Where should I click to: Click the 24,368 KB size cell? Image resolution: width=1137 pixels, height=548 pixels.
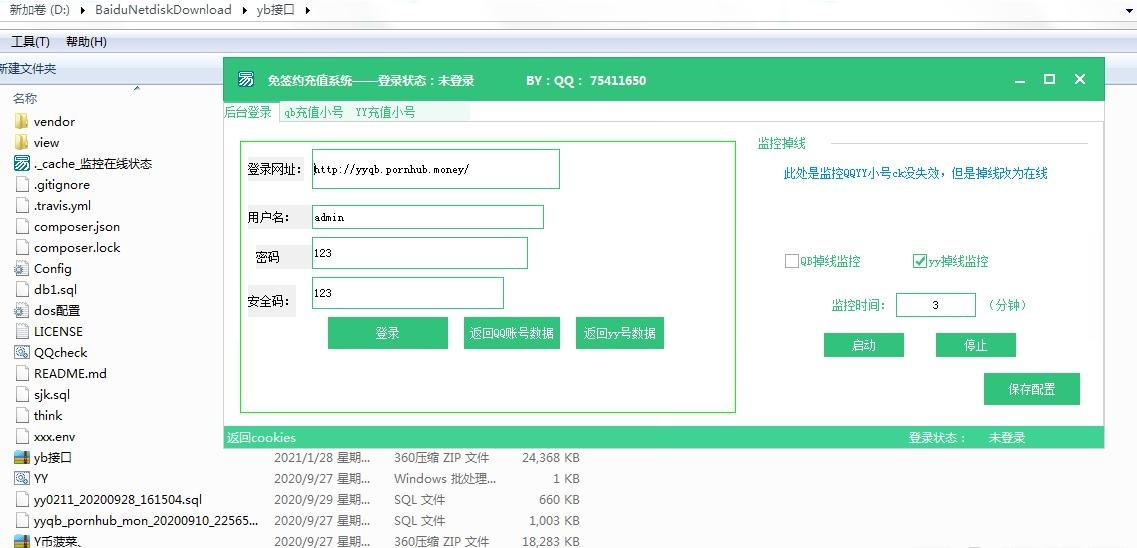pos(550,458)
